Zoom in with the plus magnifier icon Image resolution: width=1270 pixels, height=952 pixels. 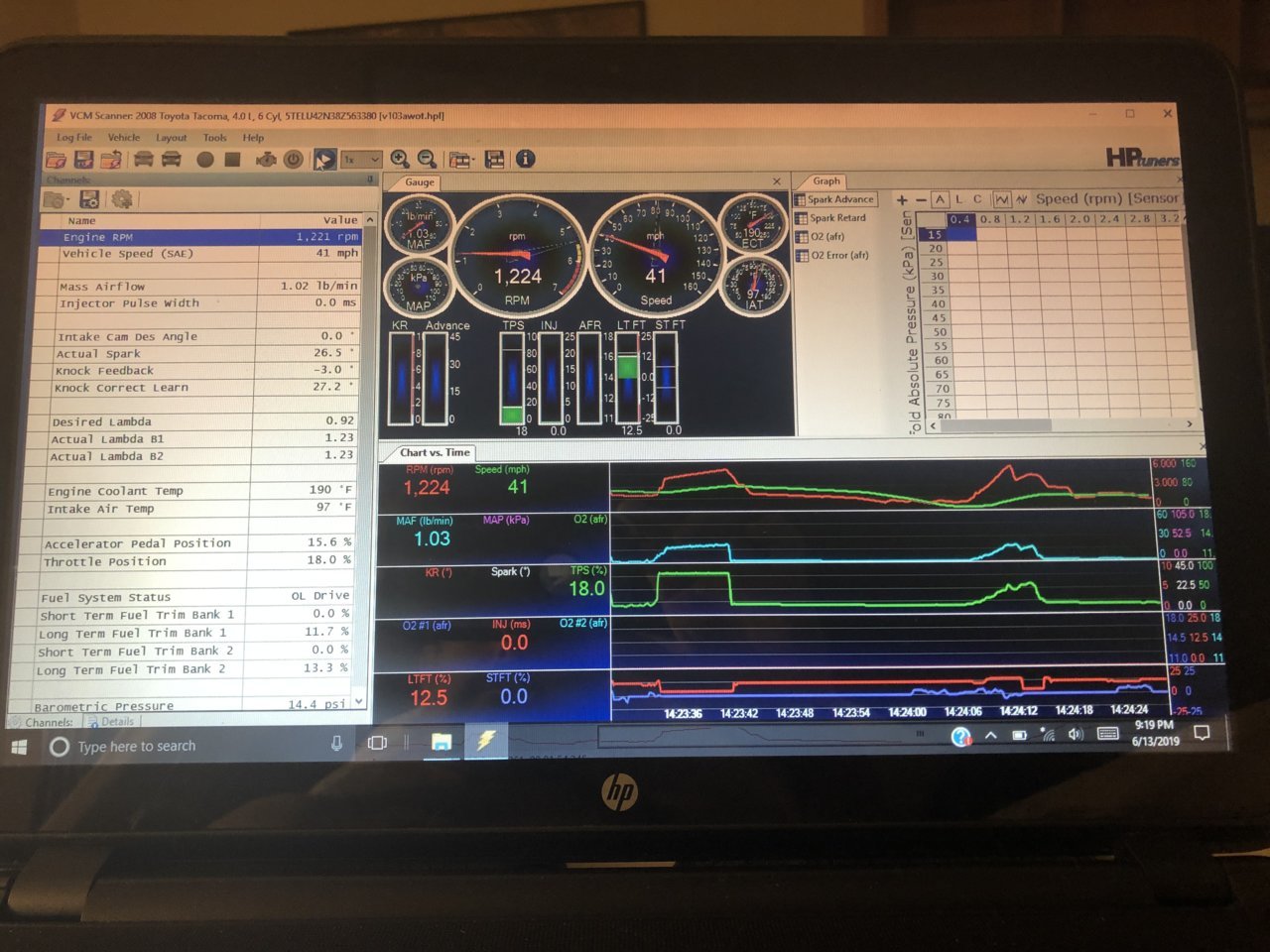pos(400,159)
